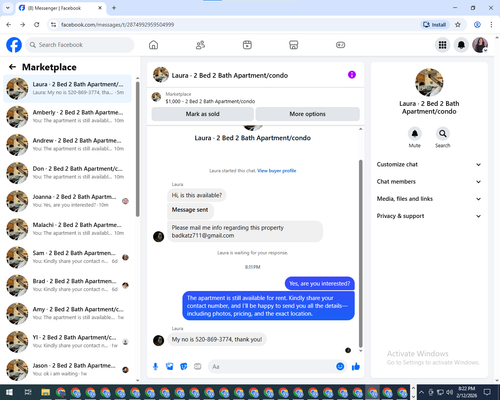Attach a photo with image icon
This screenshot has height=400, width=500.
click(170, 367)
